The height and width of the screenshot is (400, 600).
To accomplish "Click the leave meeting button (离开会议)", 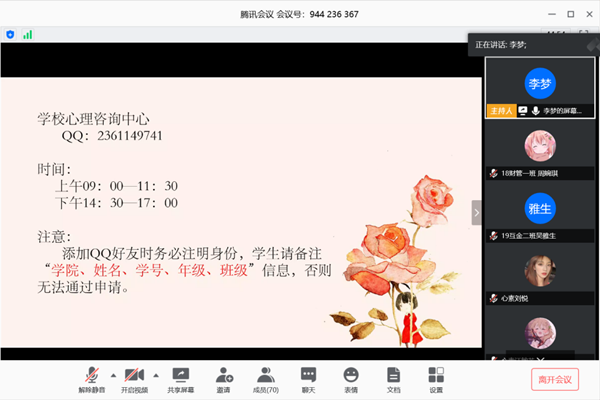I will [554, 379].
